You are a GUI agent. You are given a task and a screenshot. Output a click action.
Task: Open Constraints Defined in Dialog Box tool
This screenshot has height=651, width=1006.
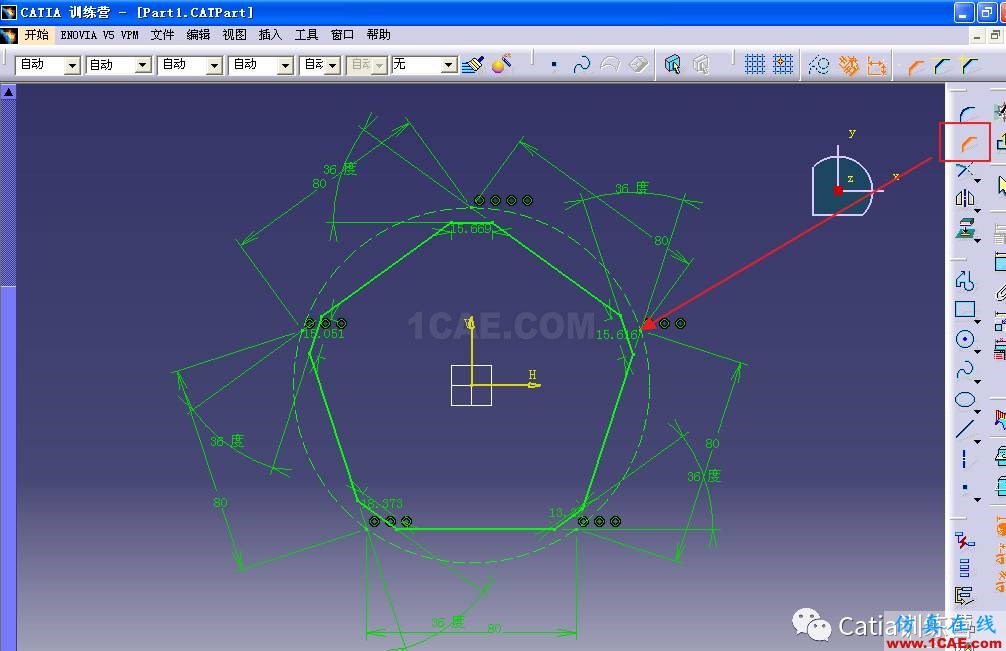coord(964,541)
